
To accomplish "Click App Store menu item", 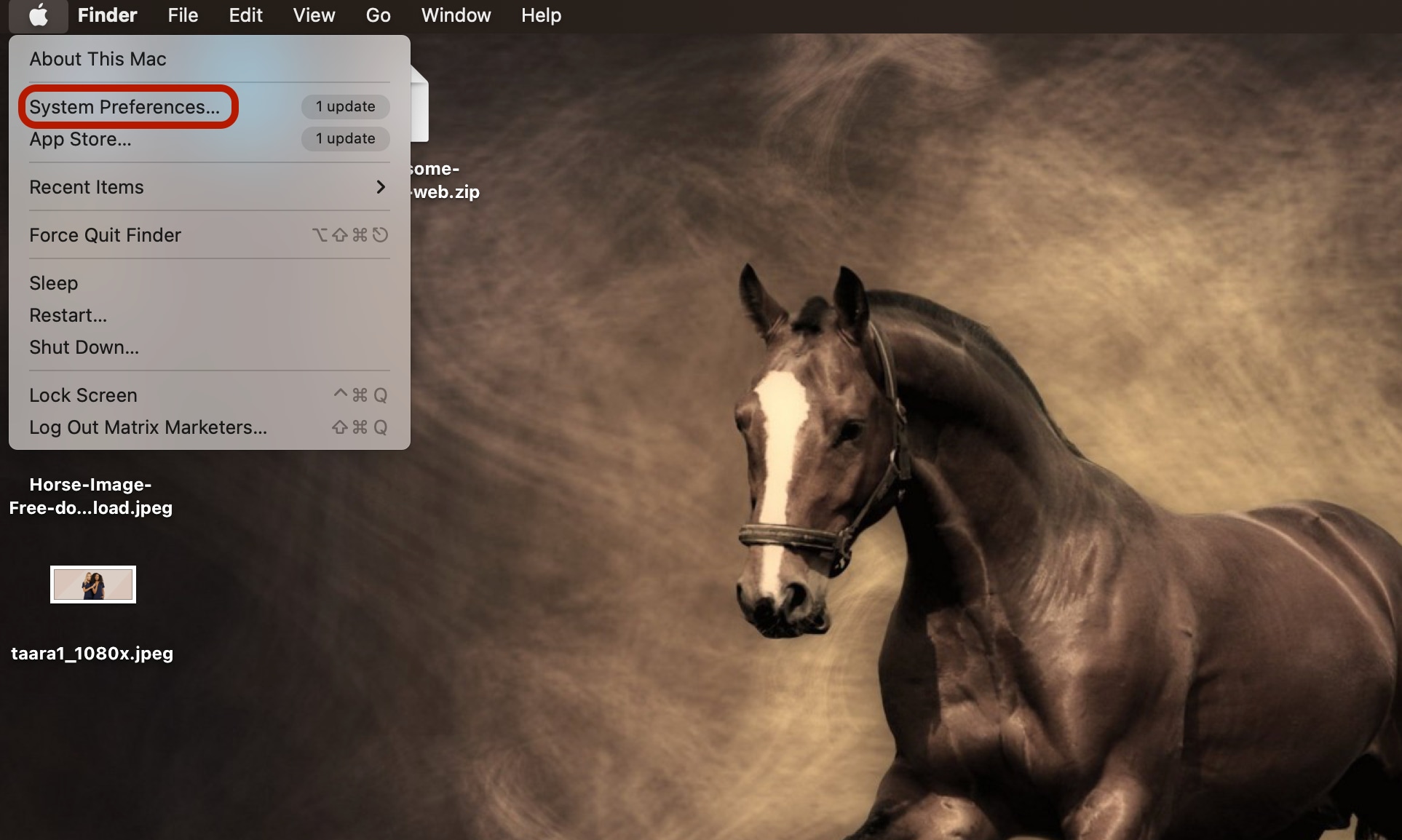I will tap(80, 139).
